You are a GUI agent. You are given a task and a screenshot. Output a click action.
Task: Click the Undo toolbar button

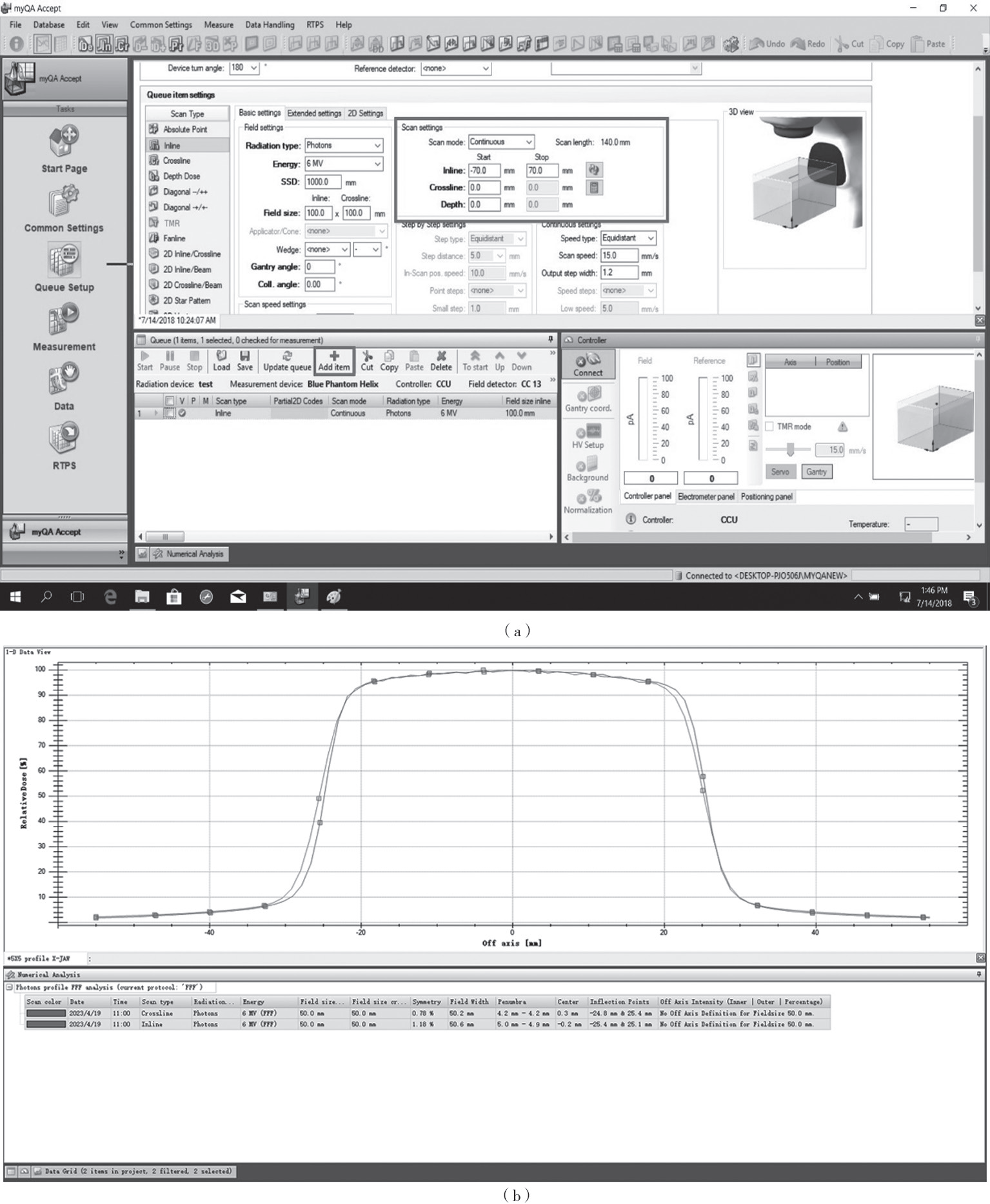(767, 44)
